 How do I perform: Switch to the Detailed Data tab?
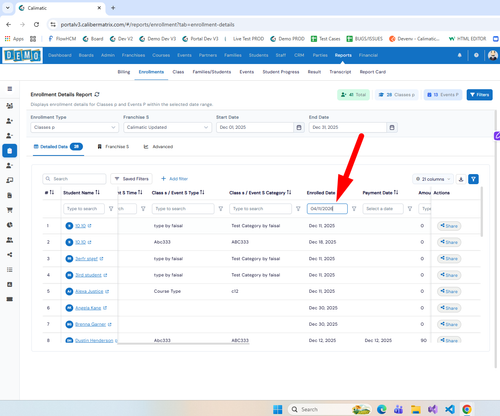tap(58, 147)
